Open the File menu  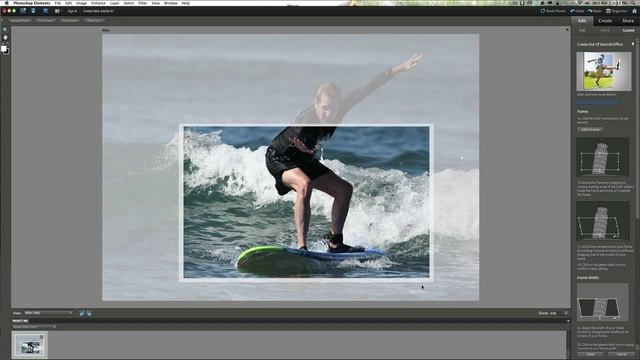(58, 3)
